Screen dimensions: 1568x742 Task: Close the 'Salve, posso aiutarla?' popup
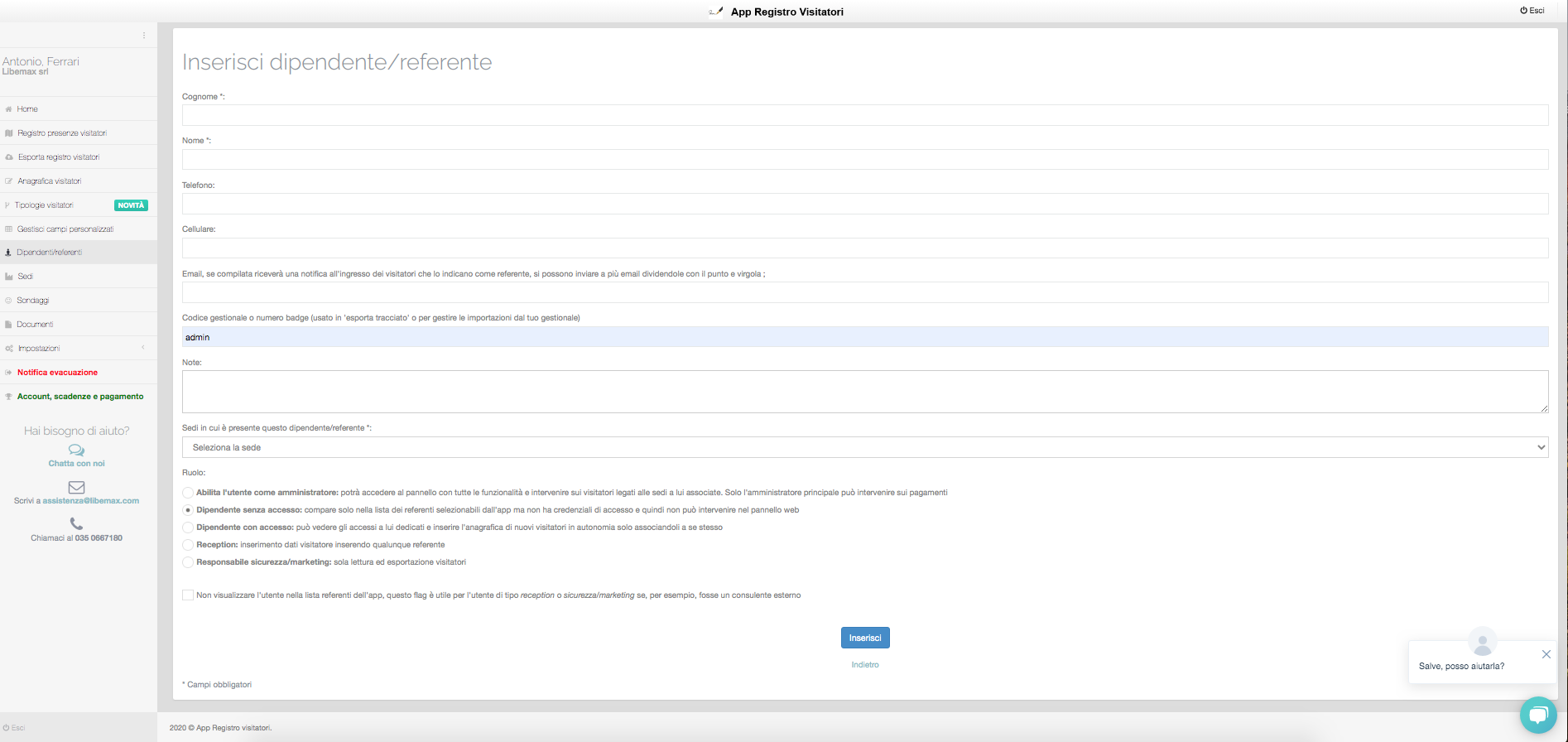coord(1546,654)
